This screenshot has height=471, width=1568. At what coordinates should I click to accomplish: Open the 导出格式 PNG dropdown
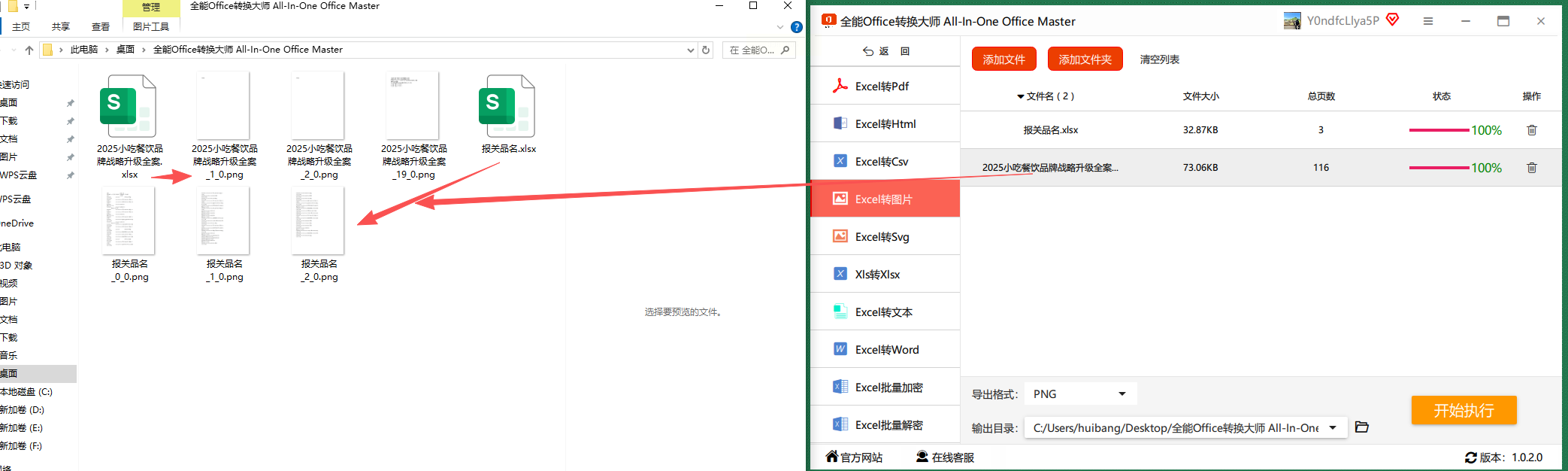1081,394
